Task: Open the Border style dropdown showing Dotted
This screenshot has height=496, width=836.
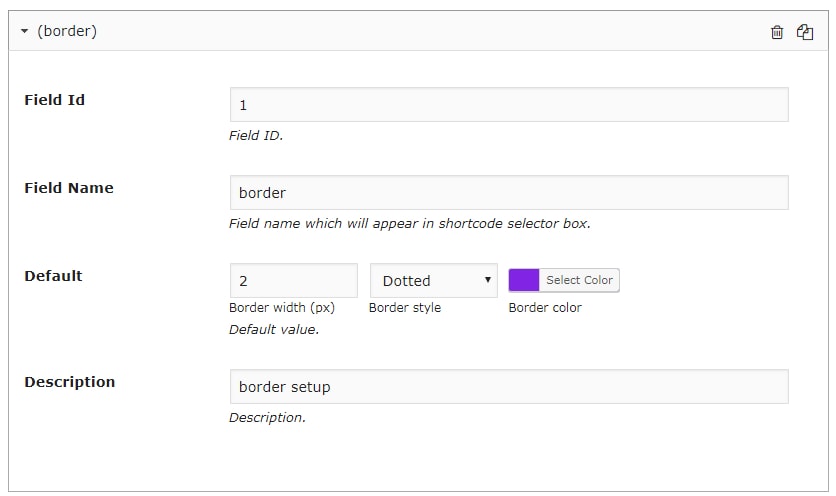Action: (x=433, y=281)
